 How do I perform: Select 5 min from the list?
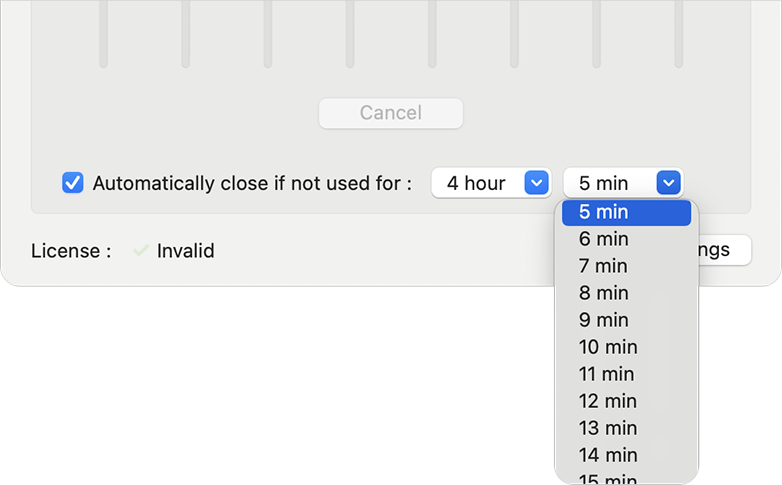pyautogui.click(x=626, y=213)
